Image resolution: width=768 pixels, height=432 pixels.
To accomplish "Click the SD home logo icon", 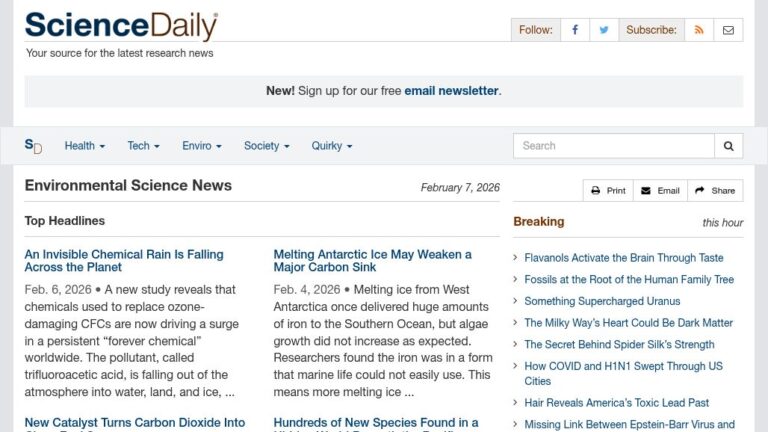I will pyautogui.click(x=33, y=146).
